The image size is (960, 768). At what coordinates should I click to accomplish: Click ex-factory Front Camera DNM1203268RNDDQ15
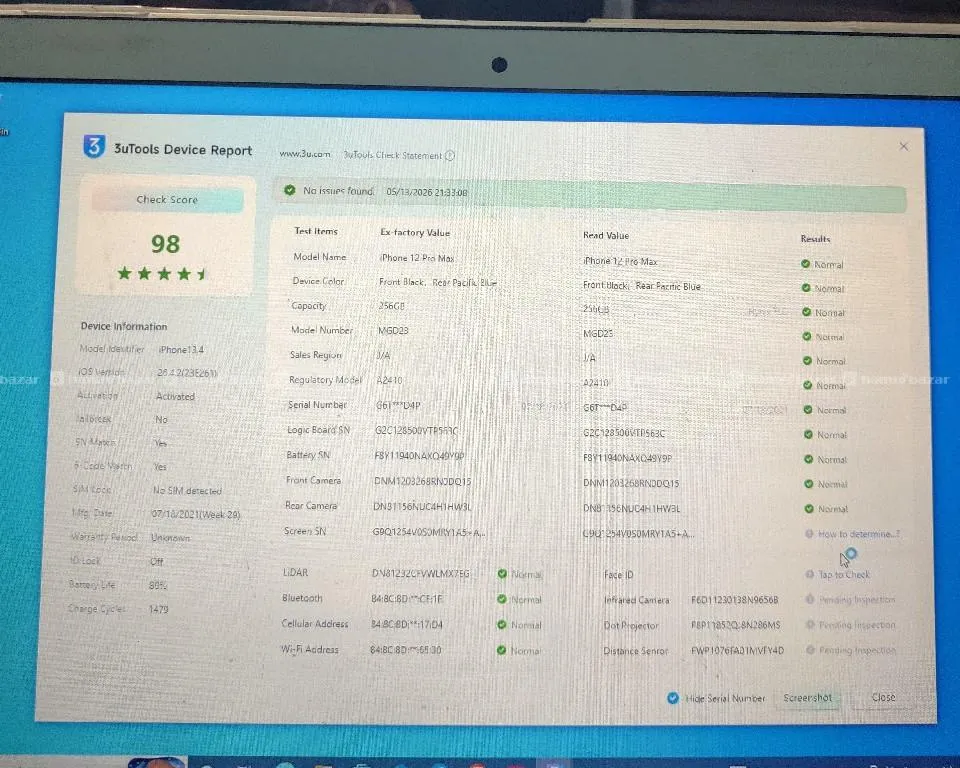click(x=422, y=481)
